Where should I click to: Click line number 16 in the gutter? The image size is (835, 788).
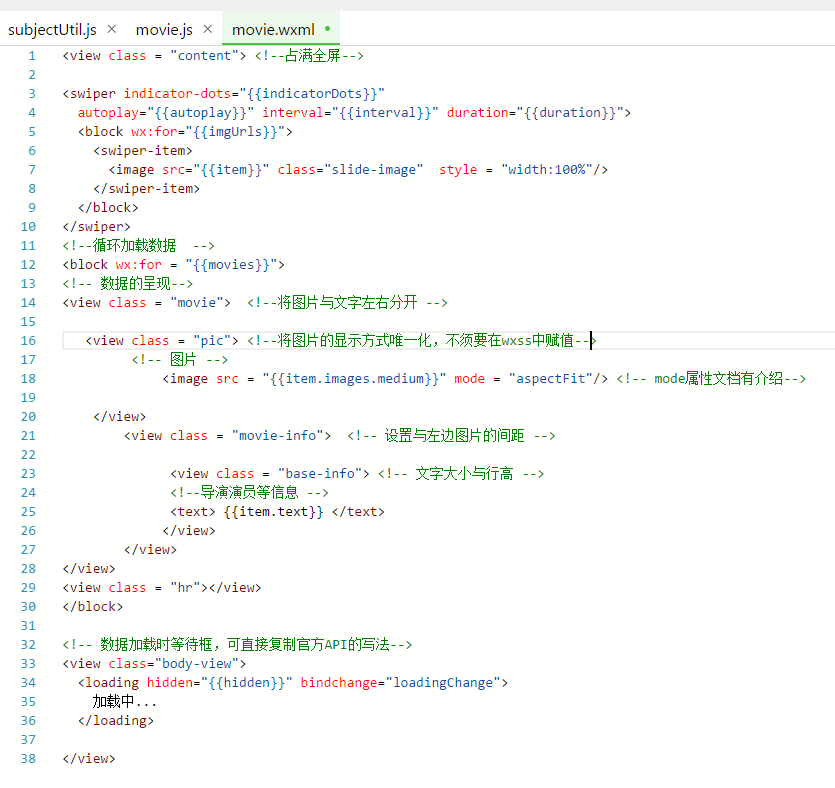click(28, 341)
